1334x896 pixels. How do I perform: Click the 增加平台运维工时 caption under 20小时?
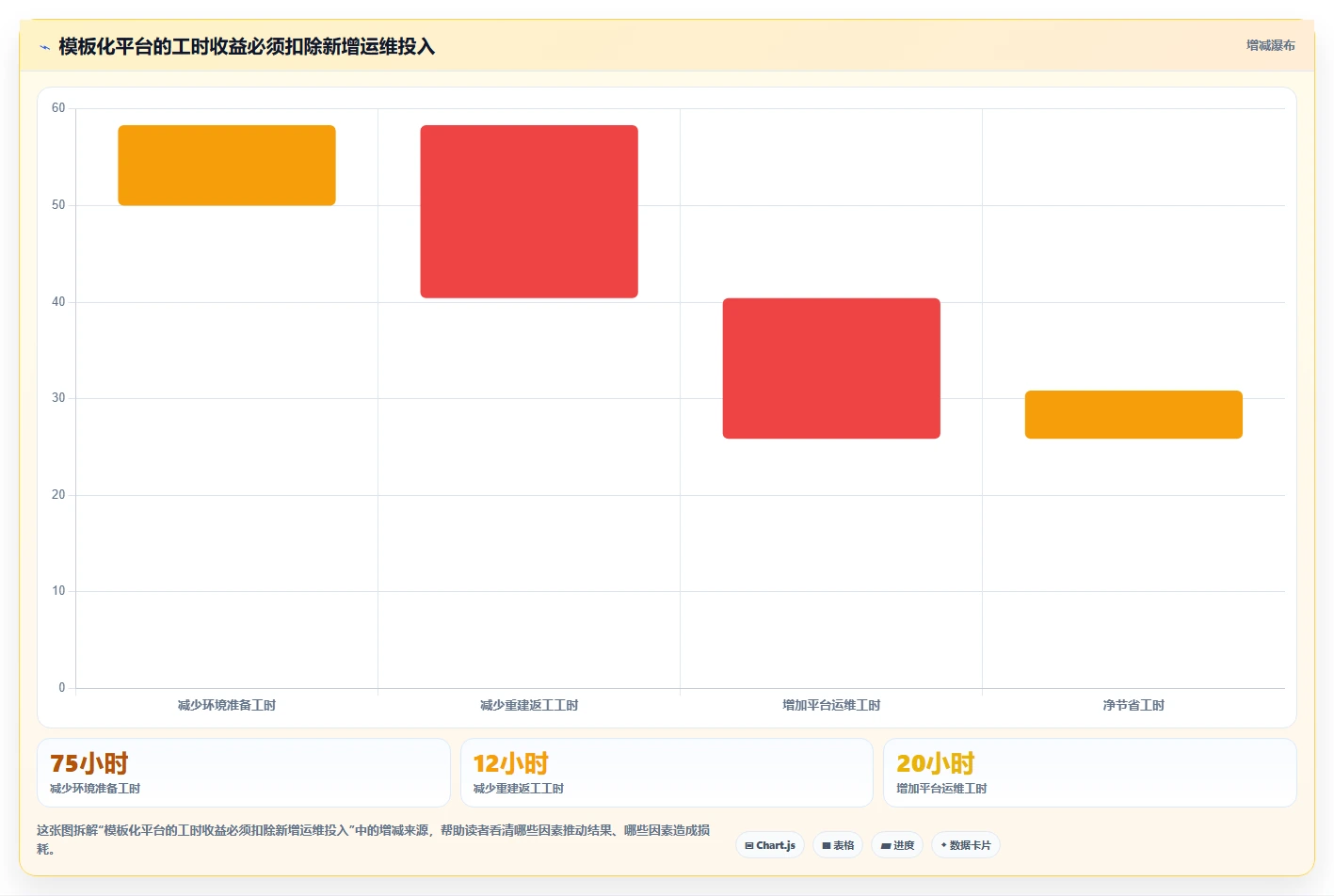click(x=941, y=789)
